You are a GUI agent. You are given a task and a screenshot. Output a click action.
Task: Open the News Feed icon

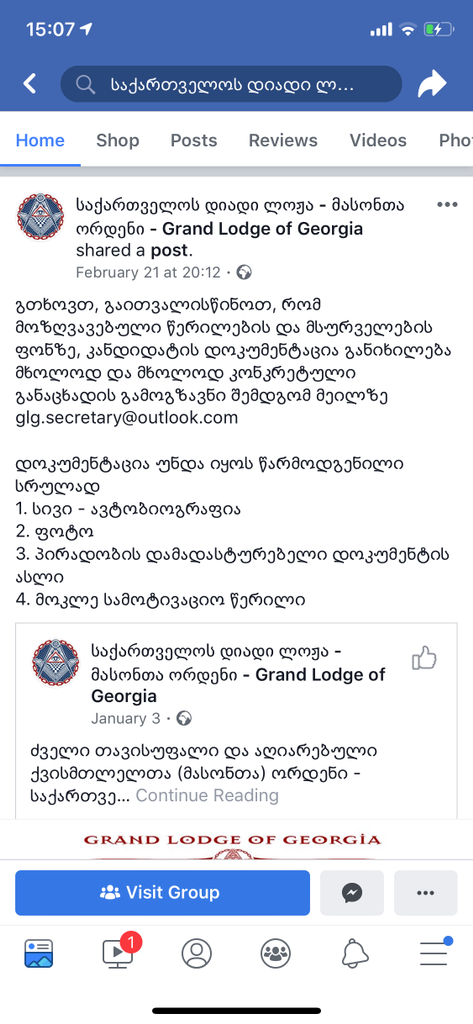coord(39,954)
